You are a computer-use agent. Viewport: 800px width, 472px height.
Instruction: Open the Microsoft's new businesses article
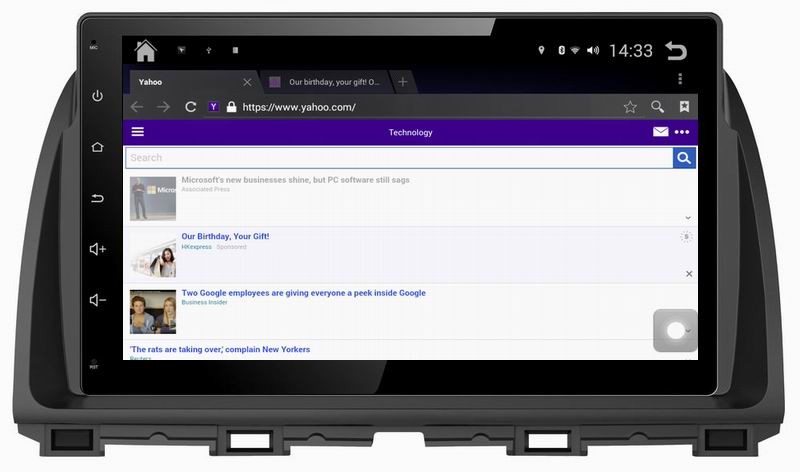pos(295,180)
